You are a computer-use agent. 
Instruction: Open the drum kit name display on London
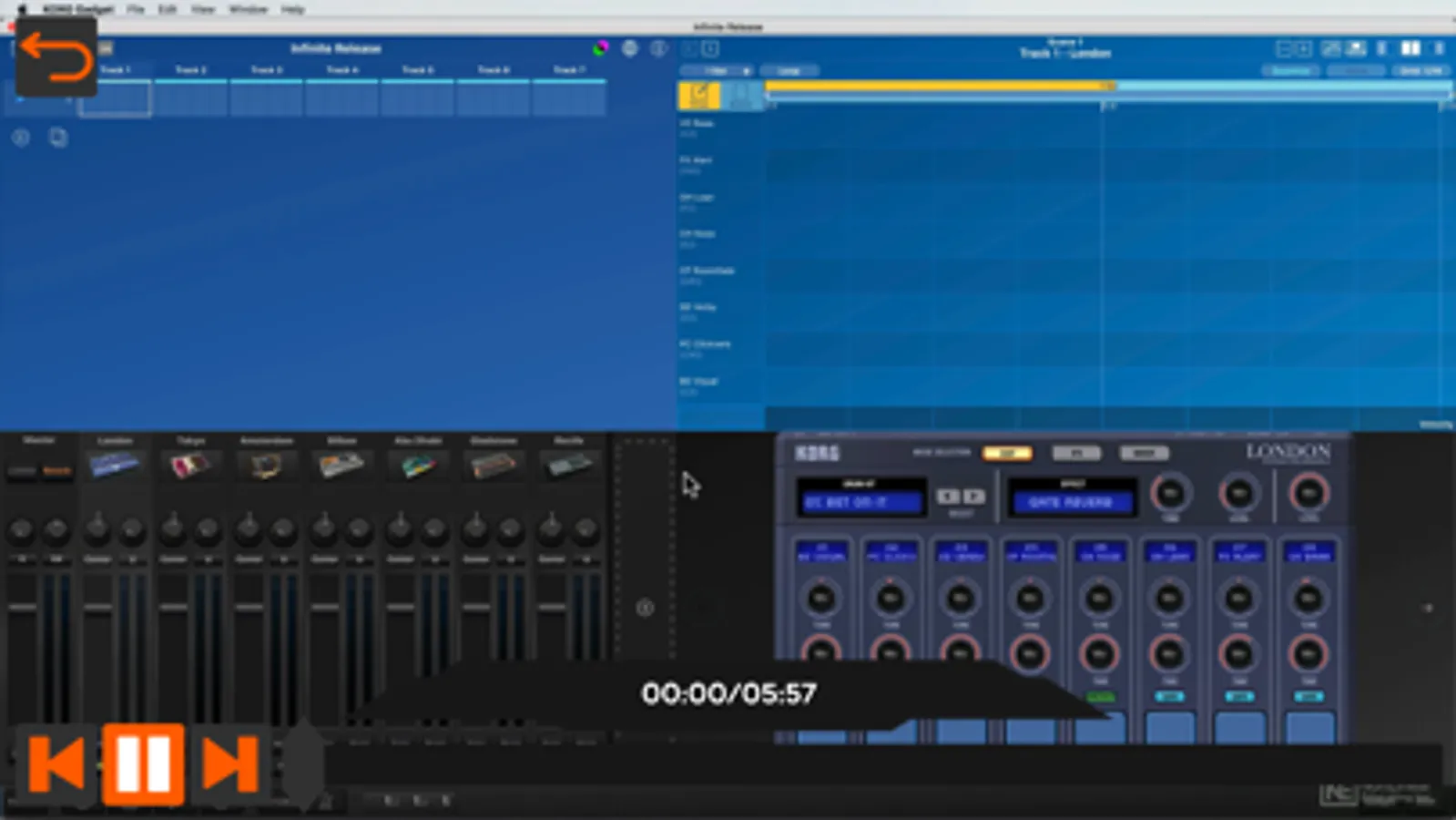coord(860,502)
